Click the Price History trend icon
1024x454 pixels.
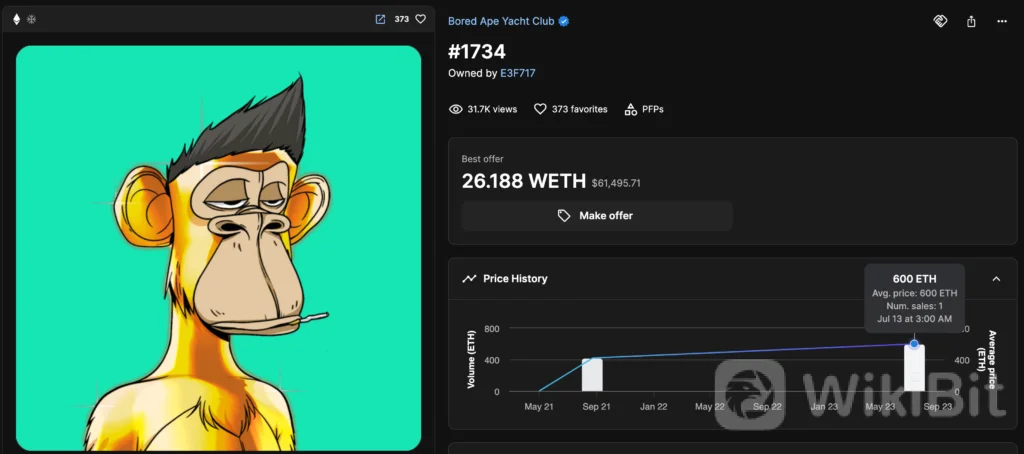(469, 279)
